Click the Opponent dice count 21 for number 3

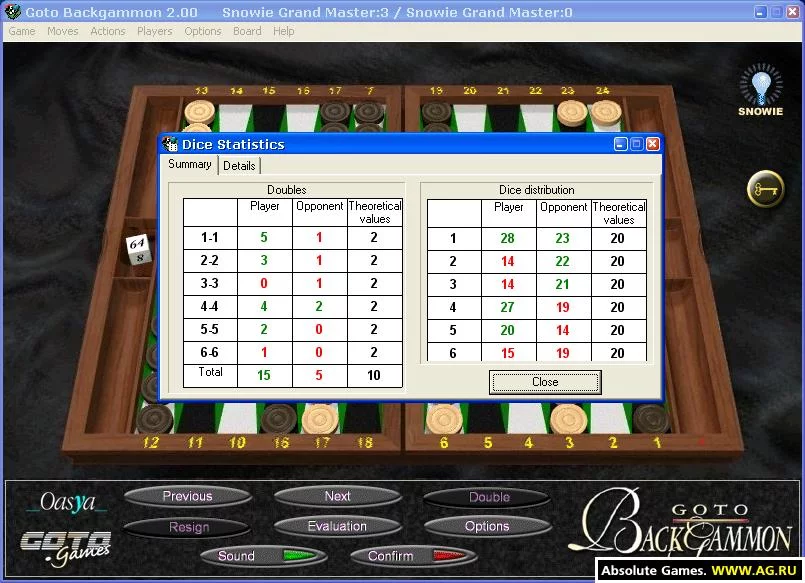click(563, 284)
